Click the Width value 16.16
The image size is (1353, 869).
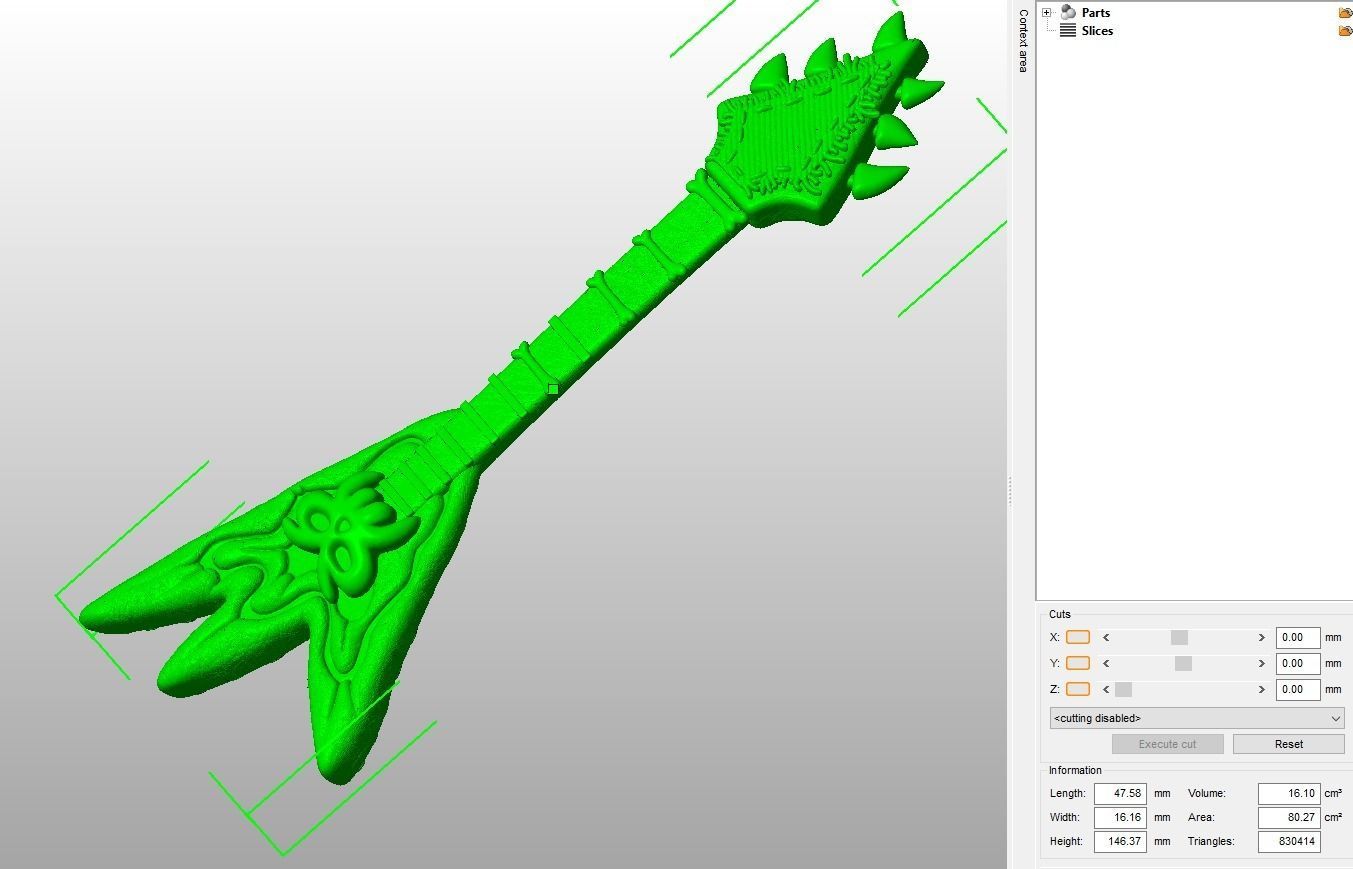pos(1120,817)
